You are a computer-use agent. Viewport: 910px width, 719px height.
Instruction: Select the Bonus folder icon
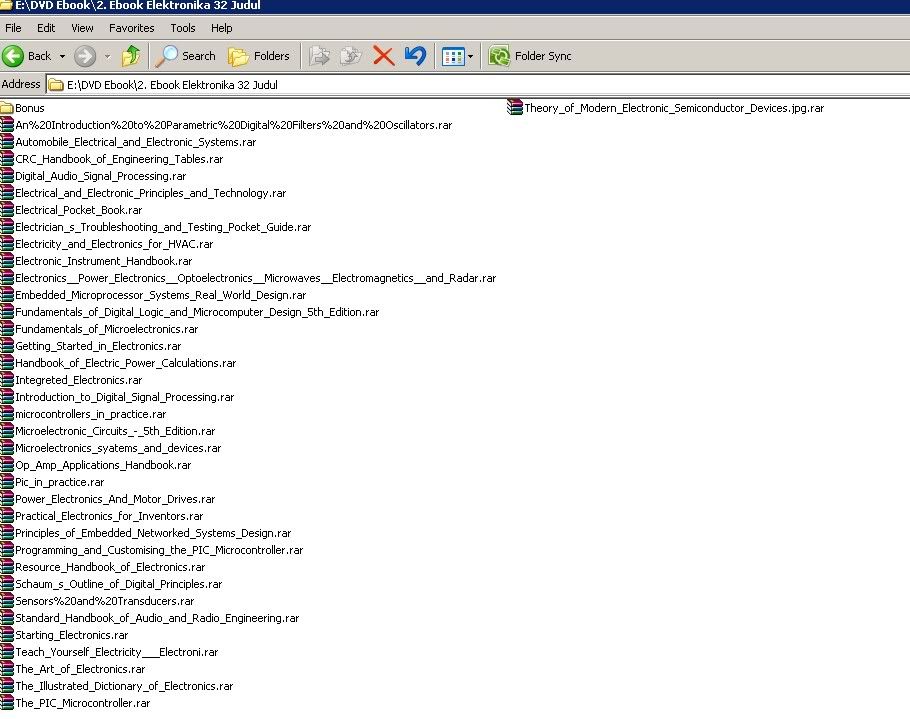pyautogui.click(x=7, y=108)
